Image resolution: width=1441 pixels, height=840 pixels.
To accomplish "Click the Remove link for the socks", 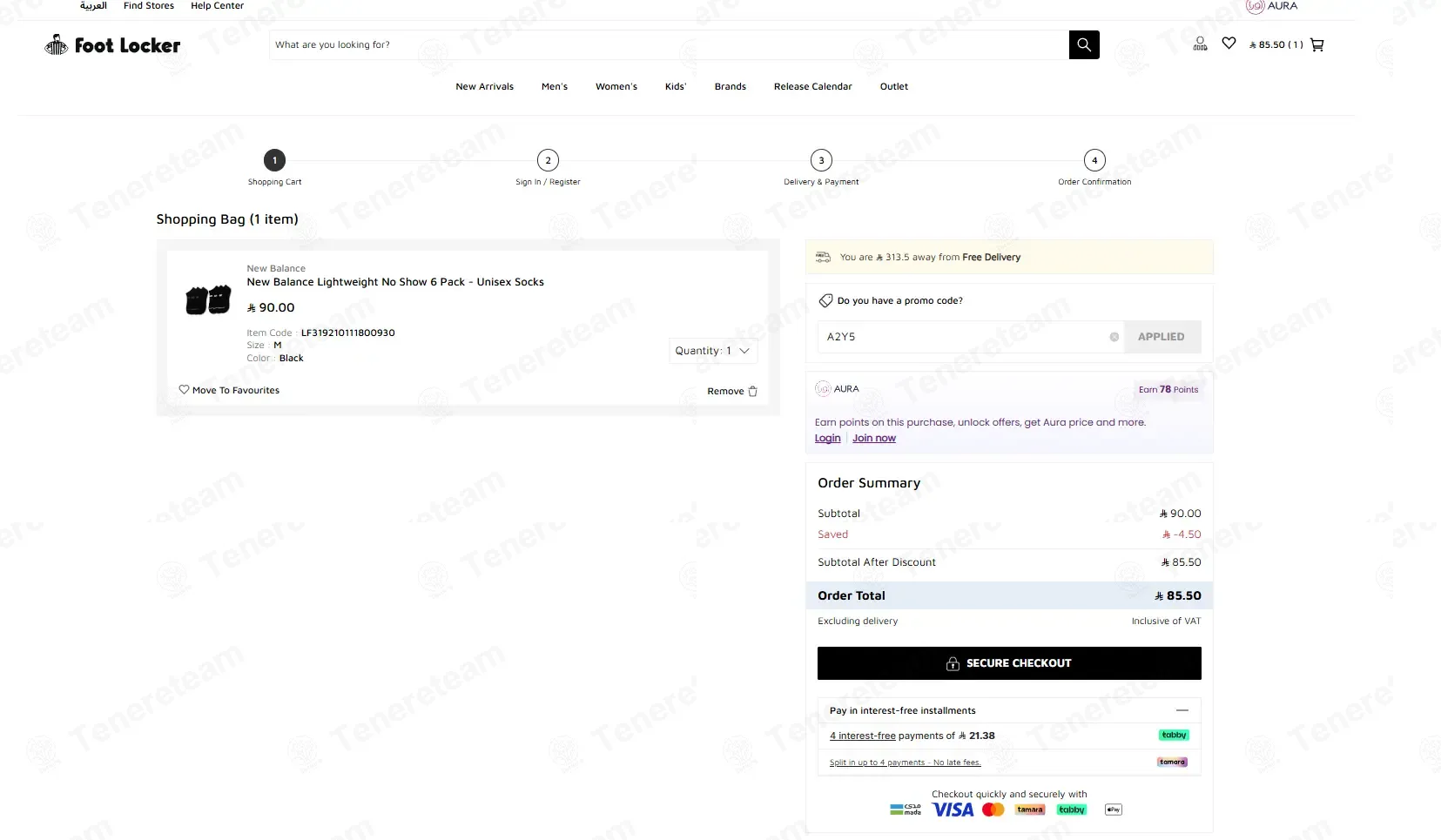I will click(725, 392).
